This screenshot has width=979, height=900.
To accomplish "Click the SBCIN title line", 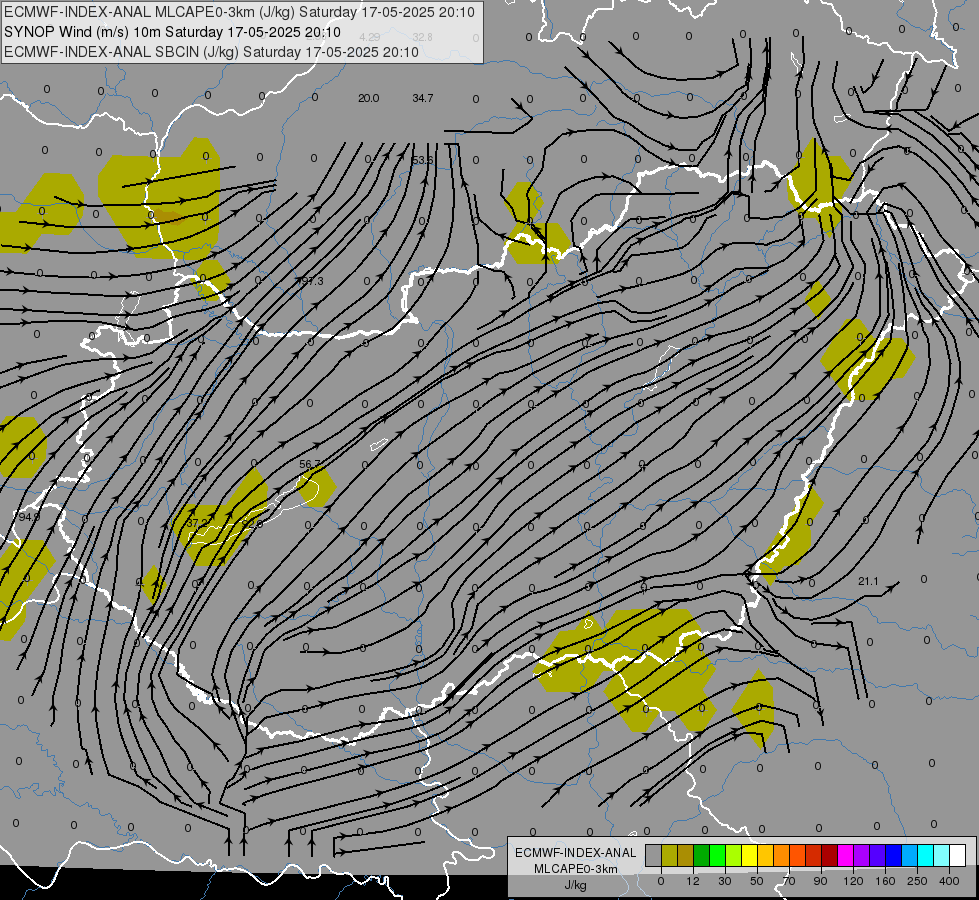I will (211, 52).
